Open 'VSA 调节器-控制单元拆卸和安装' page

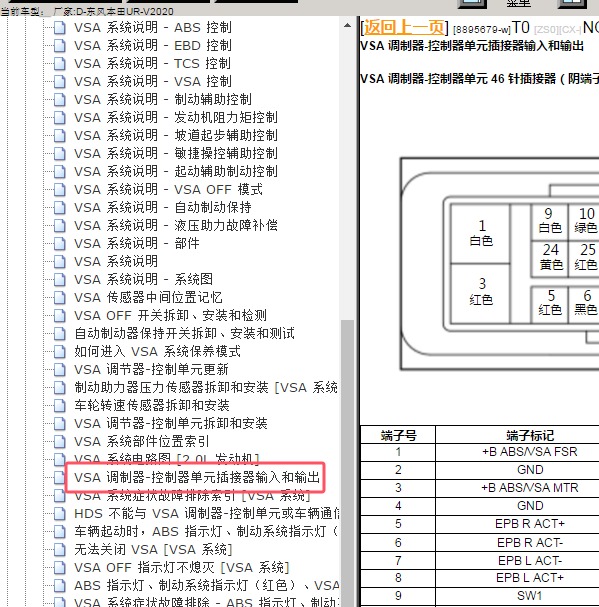[x=171, y=424]
